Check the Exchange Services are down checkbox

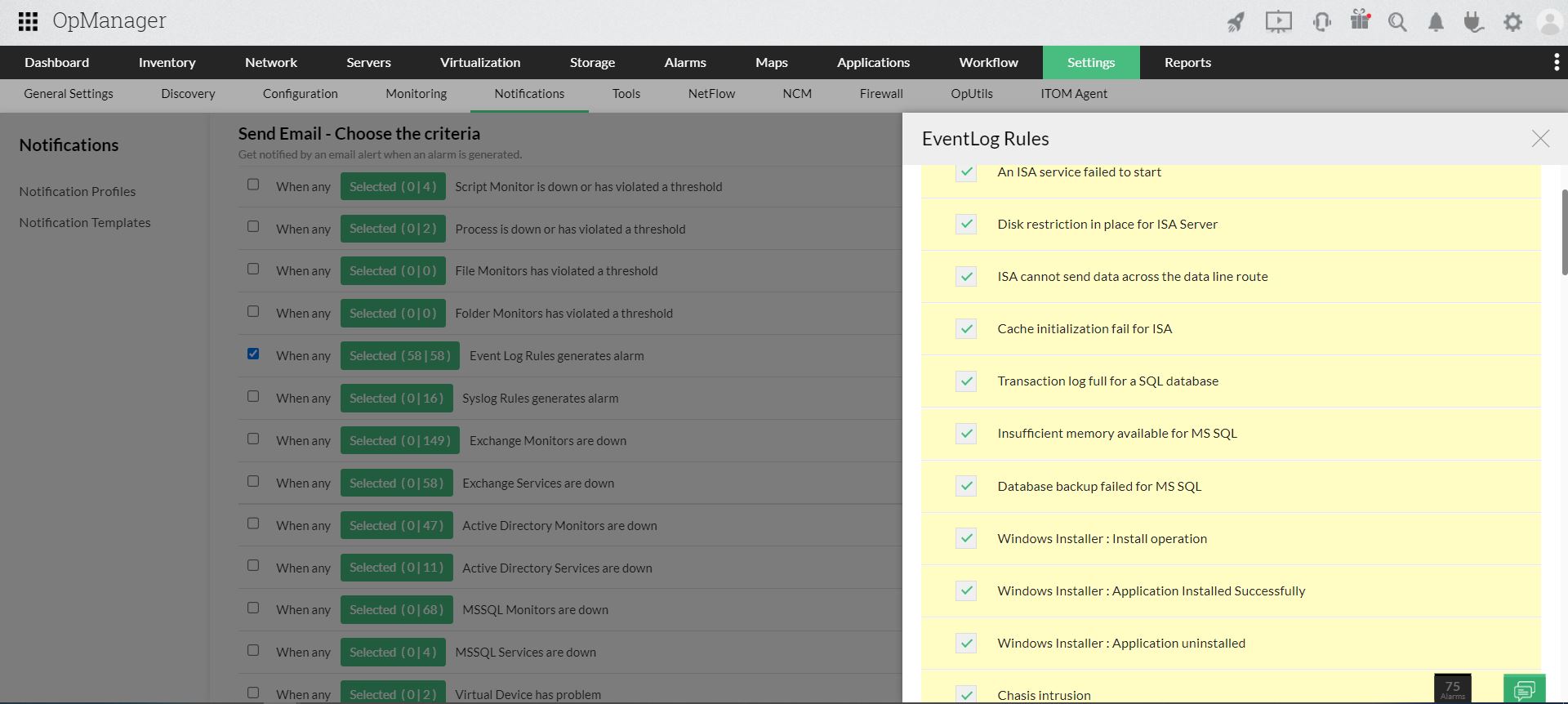click(x=253, y=481)
